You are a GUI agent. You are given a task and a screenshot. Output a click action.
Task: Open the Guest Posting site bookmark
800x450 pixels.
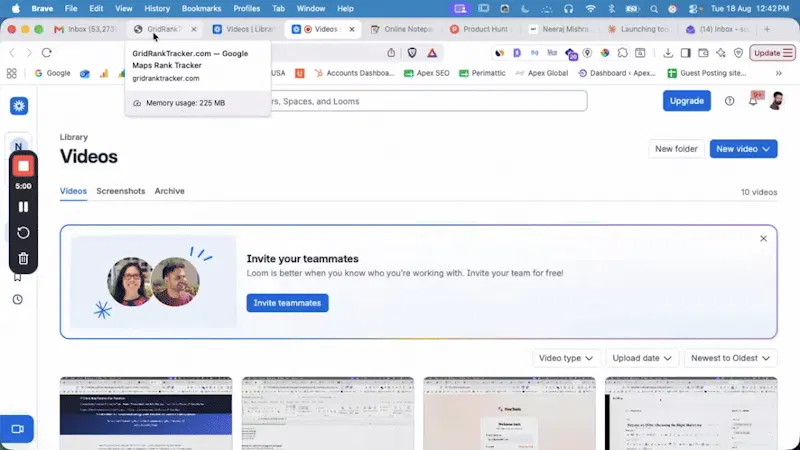(707, 73)
